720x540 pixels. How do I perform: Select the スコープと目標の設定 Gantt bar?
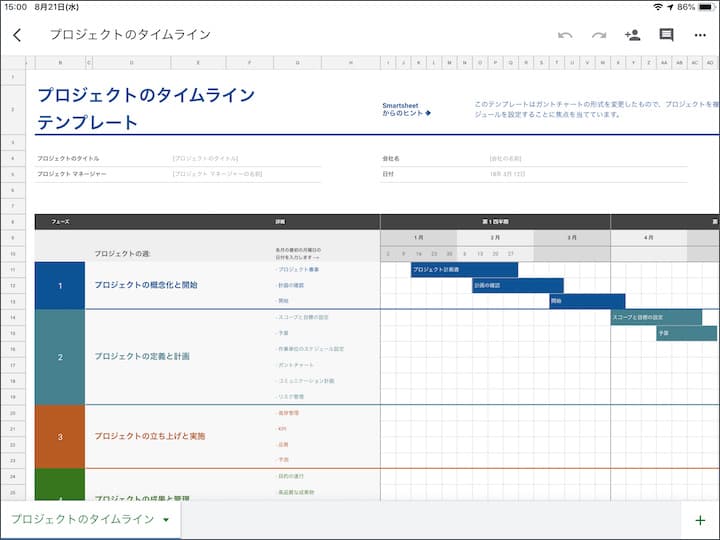click(656, 317)
